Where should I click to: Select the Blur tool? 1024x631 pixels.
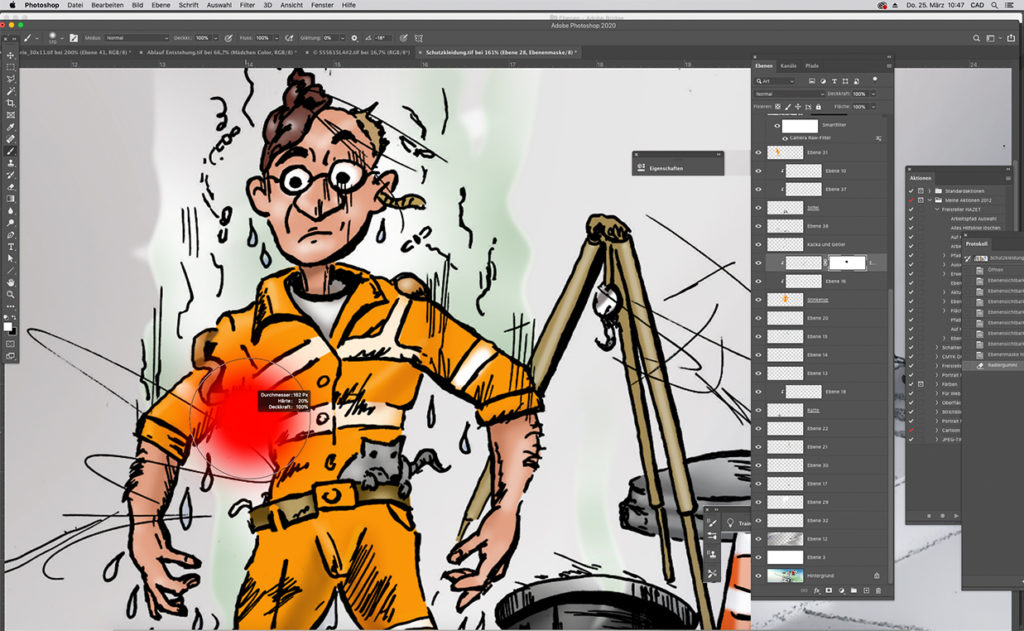[10, 211]
